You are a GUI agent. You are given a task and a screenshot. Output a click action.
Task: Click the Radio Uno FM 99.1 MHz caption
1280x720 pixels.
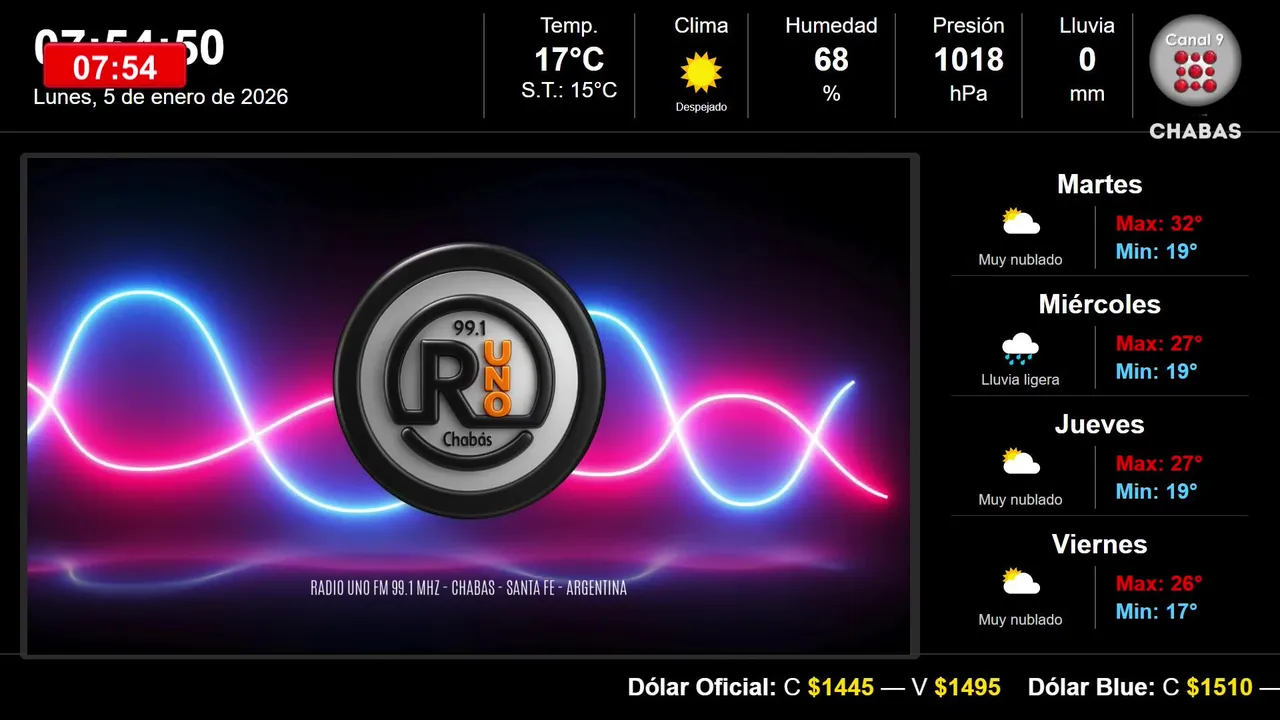469,588
